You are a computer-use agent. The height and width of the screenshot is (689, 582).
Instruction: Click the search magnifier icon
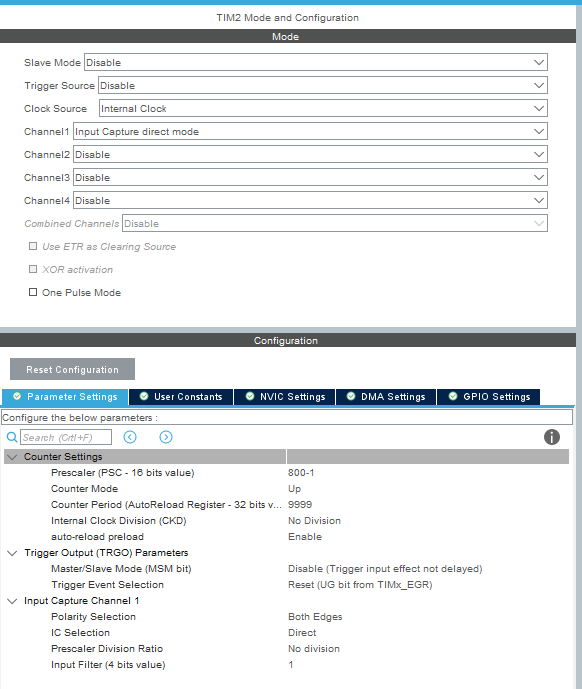tap(12, 437)
